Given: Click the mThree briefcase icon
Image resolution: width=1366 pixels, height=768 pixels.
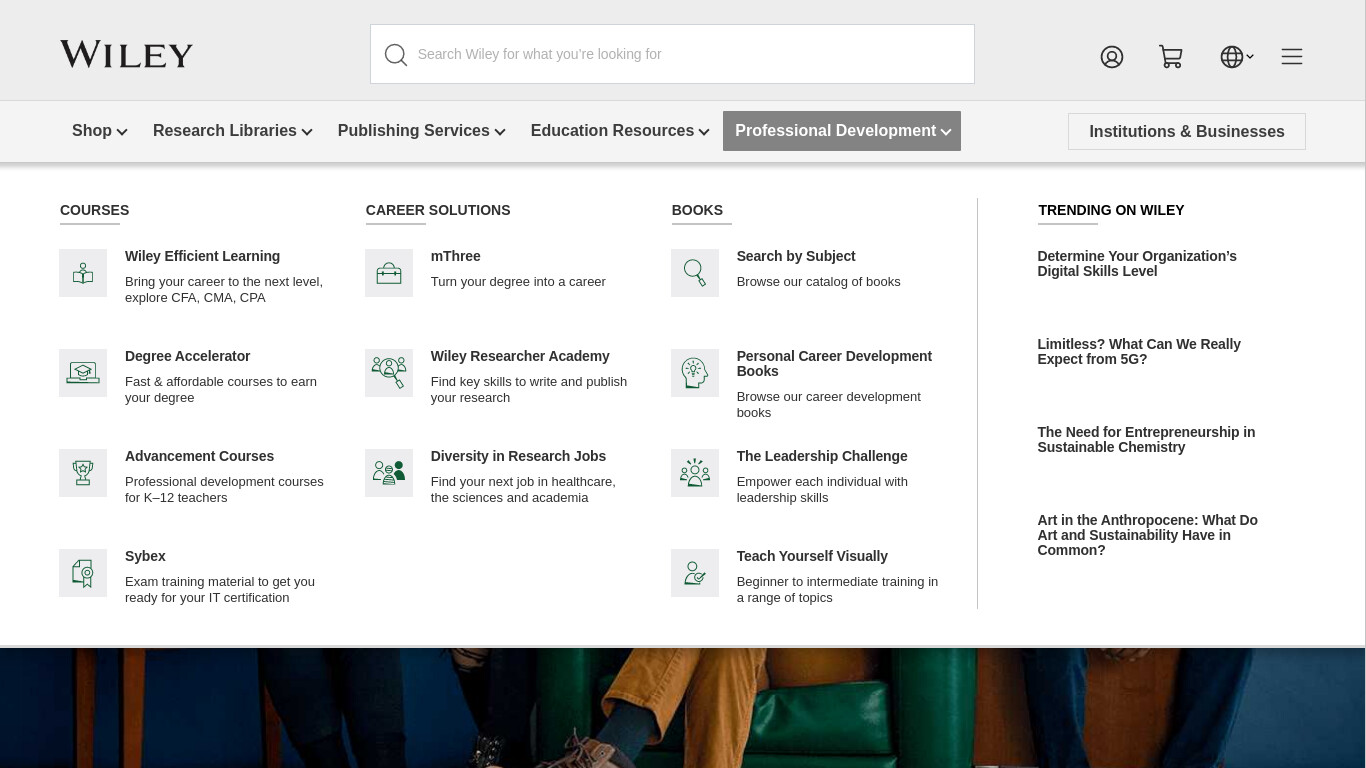Looking at the screenshot, I should coord(389,273).
